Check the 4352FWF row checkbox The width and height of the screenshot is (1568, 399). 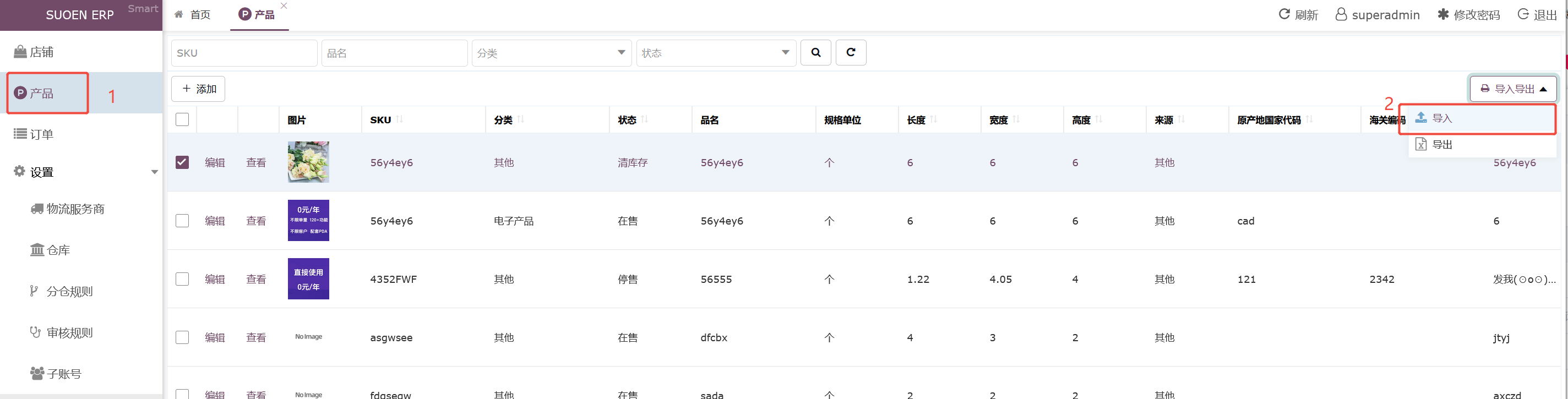[182, 278]
